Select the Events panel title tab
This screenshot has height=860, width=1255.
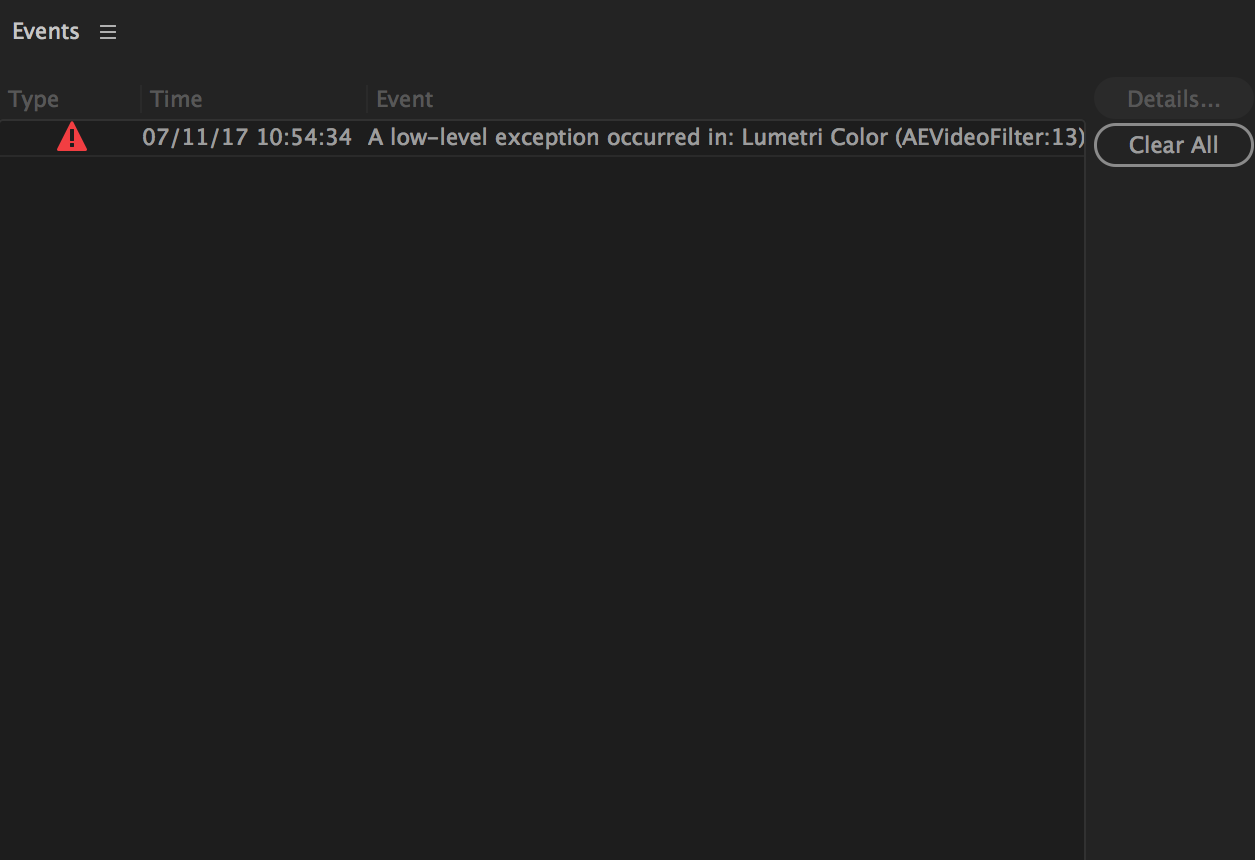coord(46,32)
